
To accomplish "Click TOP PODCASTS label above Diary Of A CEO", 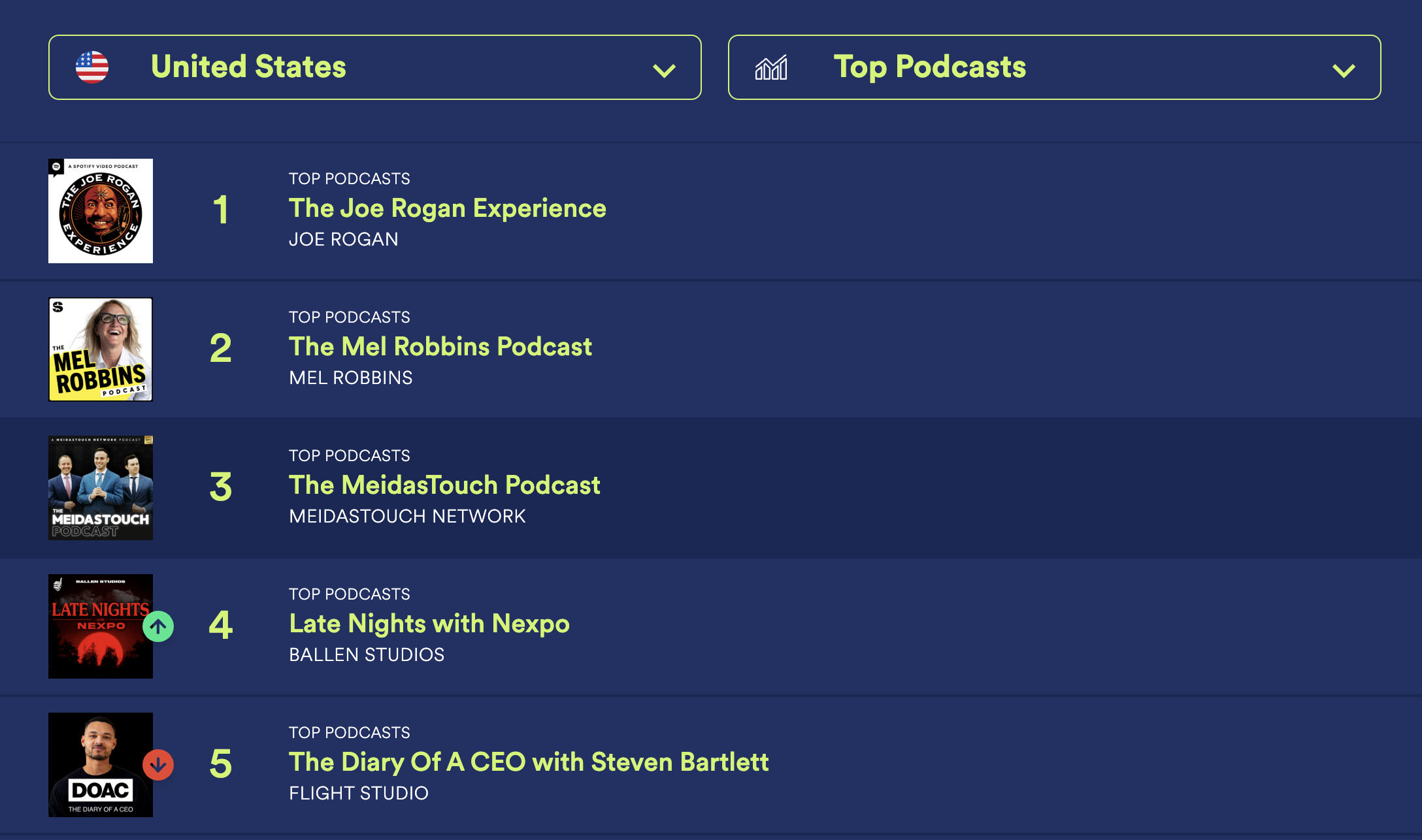I will pyautogui.click(x=350, y=733).
